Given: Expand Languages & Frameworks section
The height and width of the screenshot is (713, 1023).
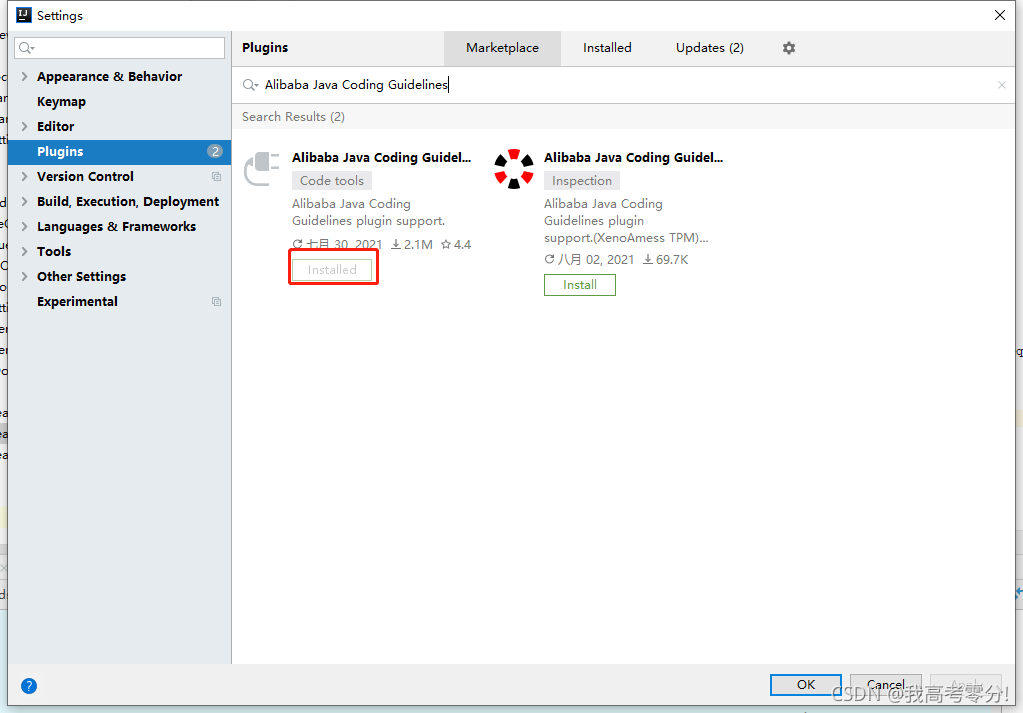Looking at the screenshot, I should [x=24, y=226].
